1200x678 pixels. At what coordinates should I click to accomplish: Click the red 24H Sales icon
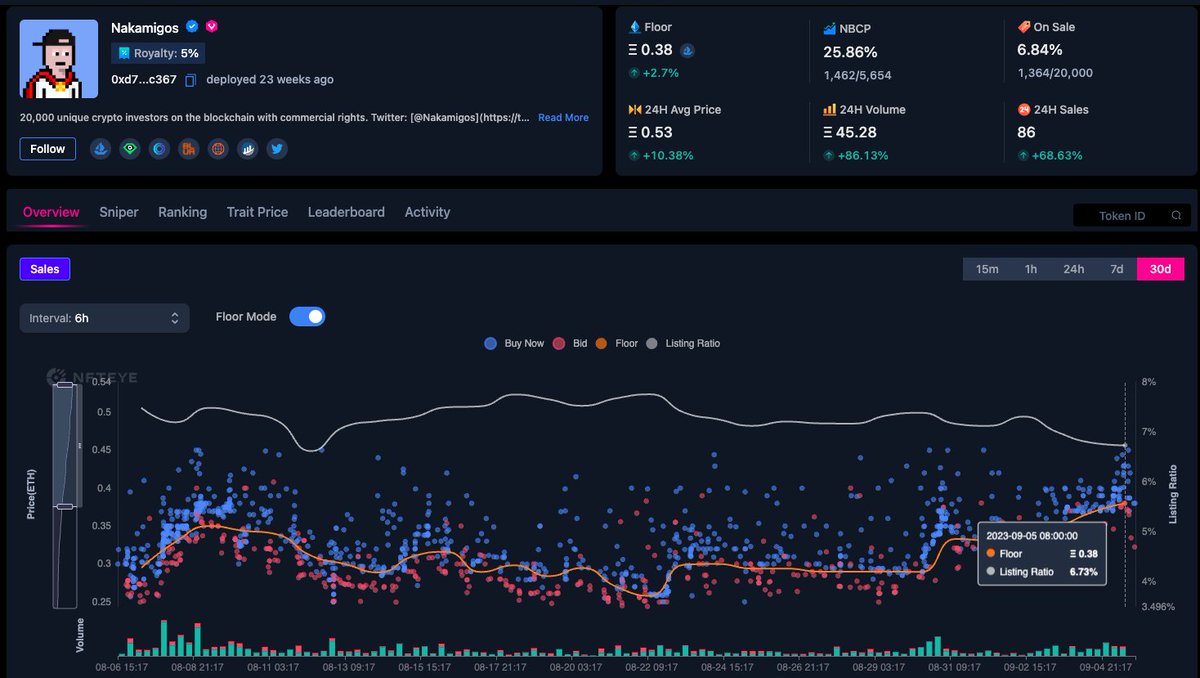pos(1024,109)
